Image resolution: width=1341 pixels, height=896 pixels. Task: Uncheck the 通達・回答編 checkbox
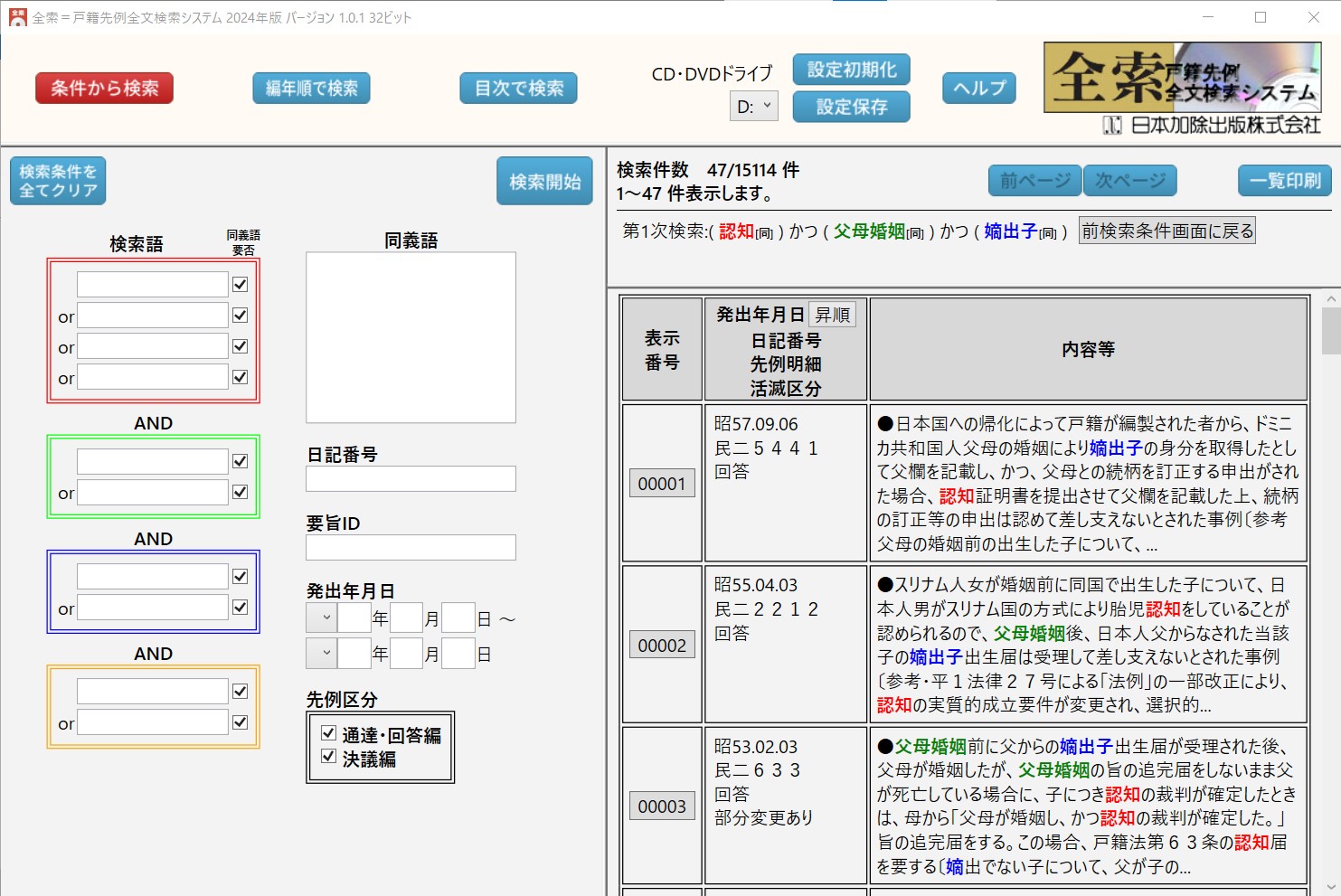tap(329, 733)
